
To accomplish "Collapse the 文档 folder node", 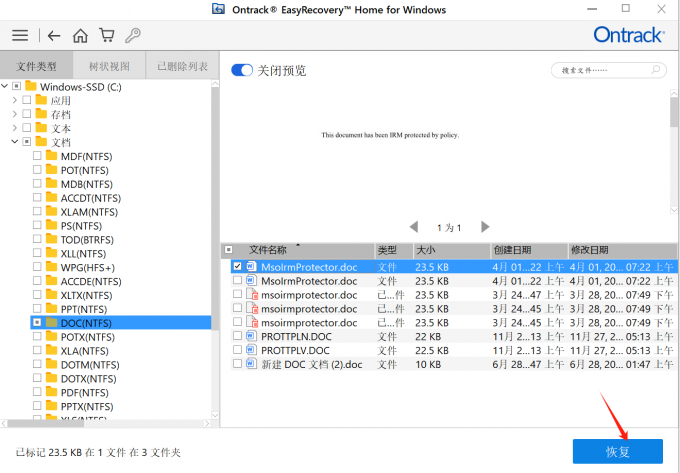I will pyautogui.click(x=15, y=142).
